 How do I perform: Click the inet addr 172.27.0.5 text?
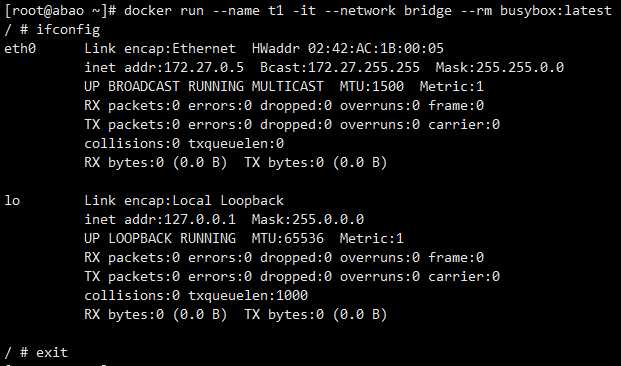click(x=164, y=68)
